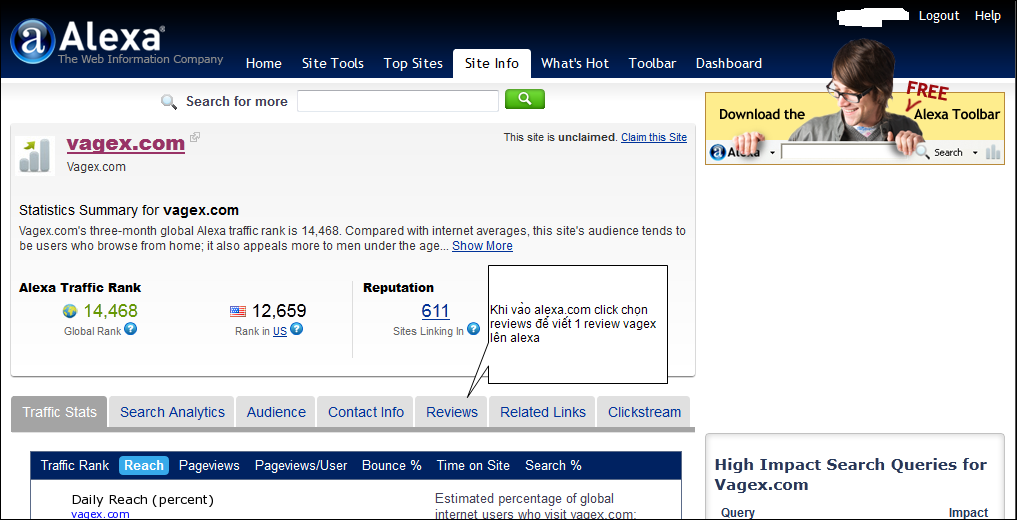Screen dimensions: 1017x520
Task: Expand summary with Show More link
Action: 482,246
